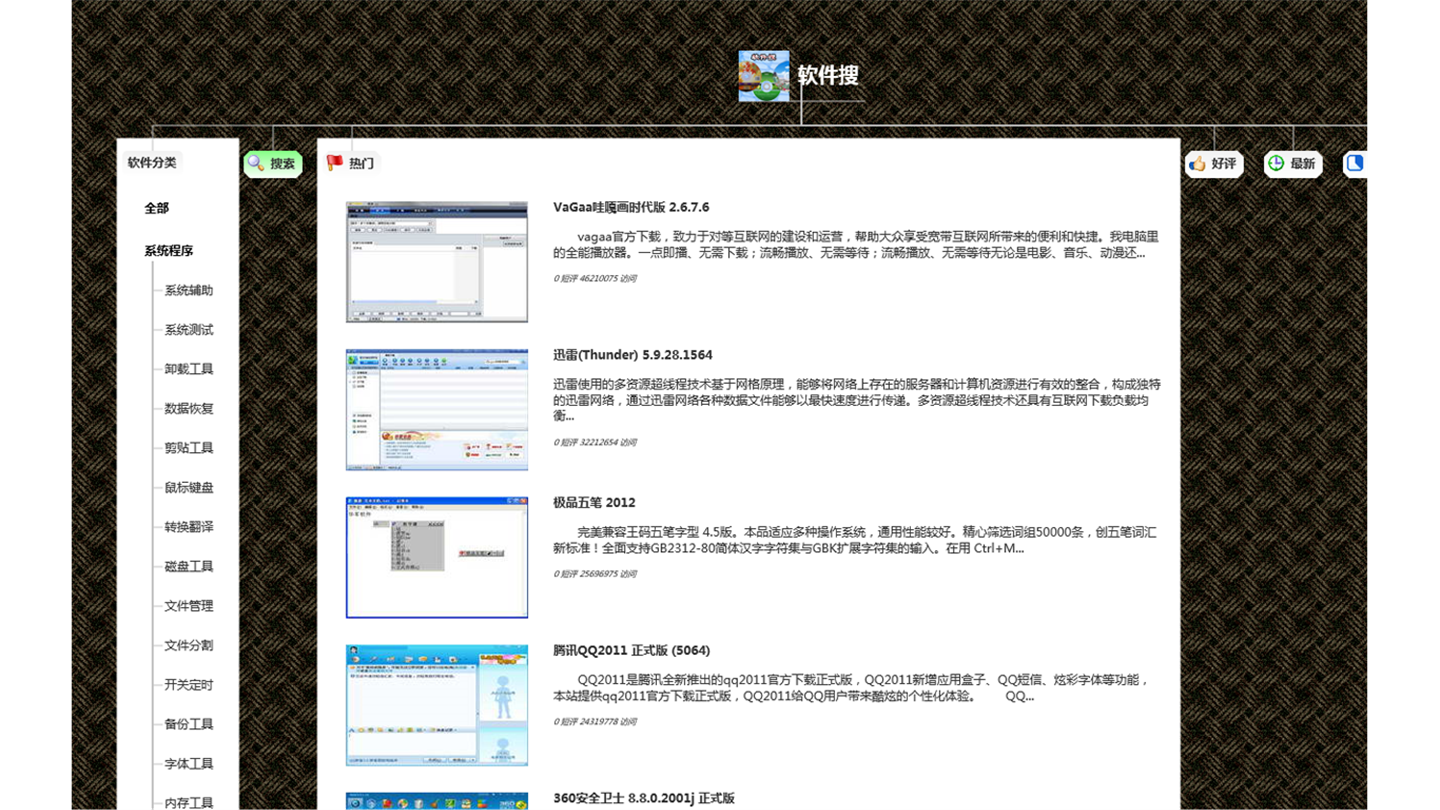Open the 鼠标键盘 subcategory
The height and width of the screenshot is (810, 1440).
pos(189,488)
